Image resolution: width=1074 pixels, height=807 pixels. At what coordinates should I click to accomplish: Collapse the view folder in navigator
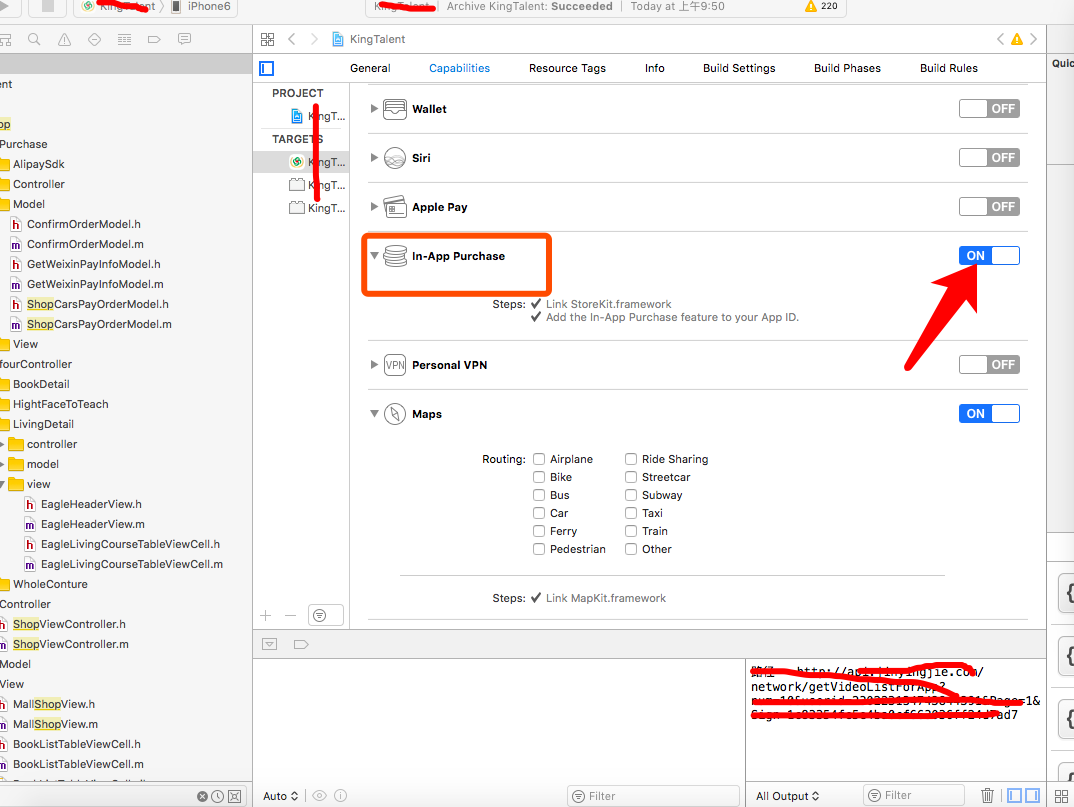pos(3,484)
